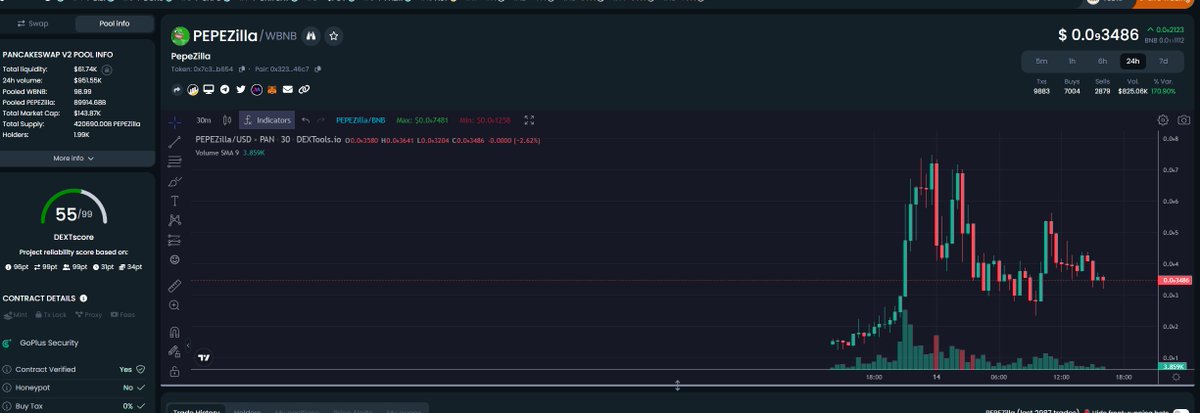Open the project website monitor icon
Viewport: 1200px width, 413px height.
point(209,89)
